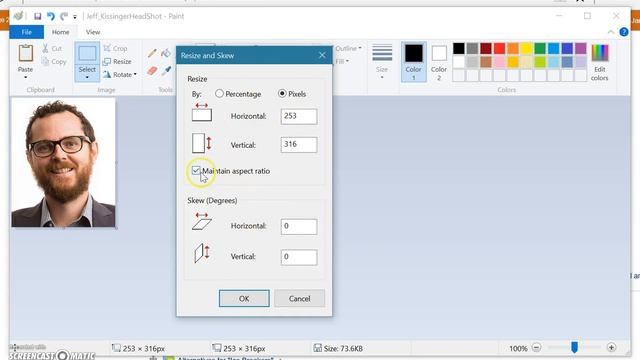Screen dimensions: 640x360
Task: Click the Crop command
Action: tap(116, 49)
